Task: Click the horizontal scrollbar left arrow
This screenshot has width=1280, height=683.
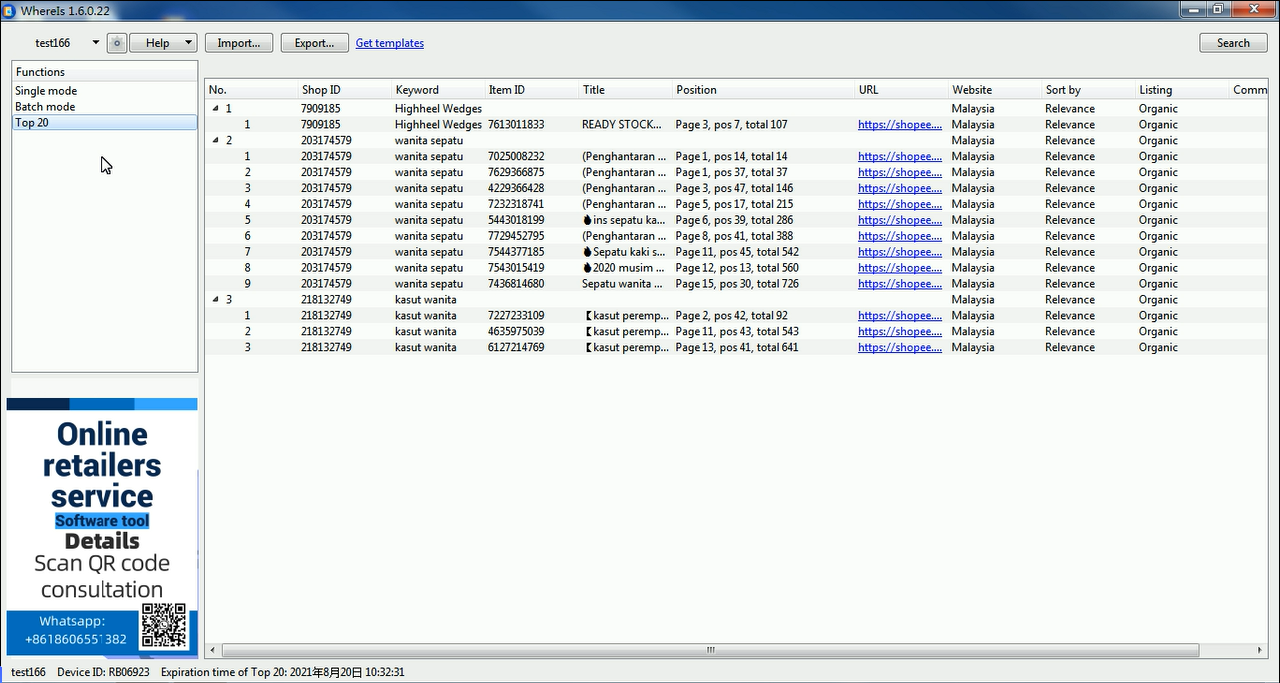Action: (212, 650)
